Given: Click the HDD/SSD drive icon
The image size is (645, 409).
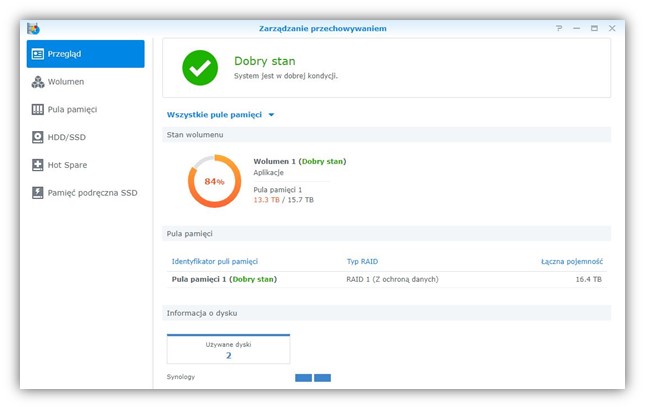Looking at the screenshot, I should pyautogui.click(x=38, y=137).
